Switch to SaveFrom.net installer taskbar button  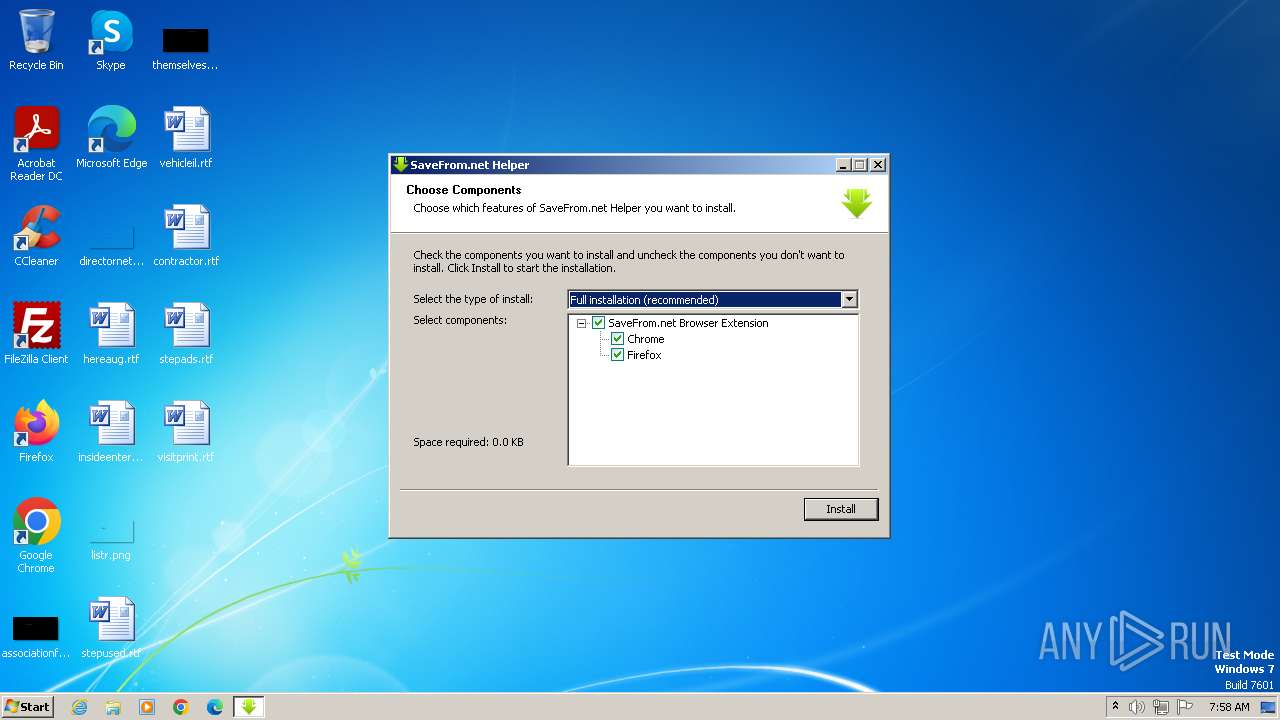click(249, 707)
